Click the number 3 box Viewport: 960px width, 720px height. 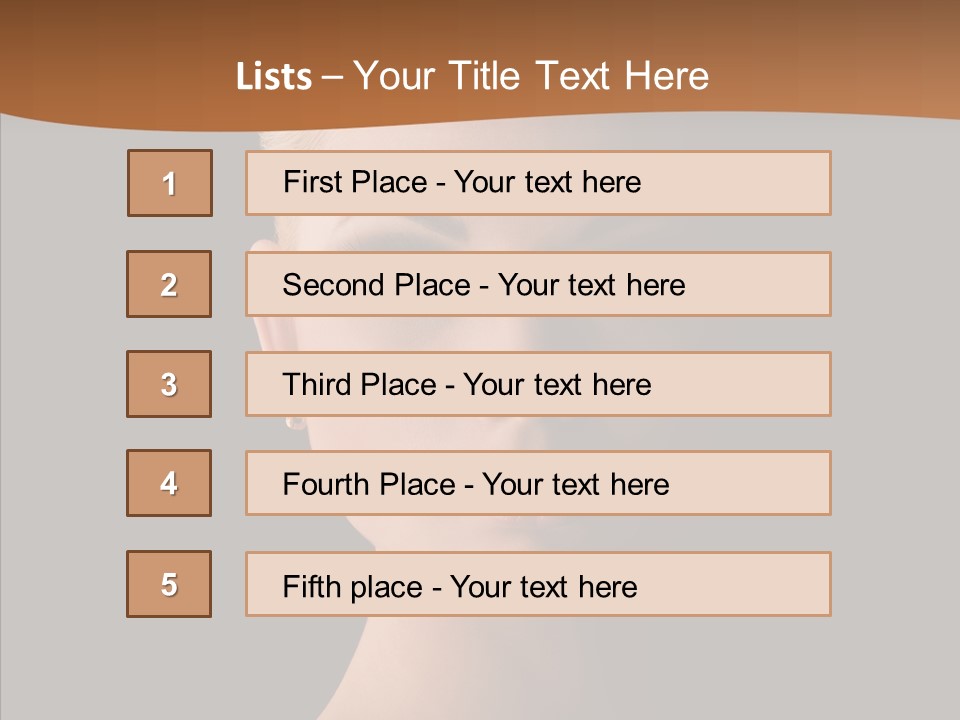[169, 384]
